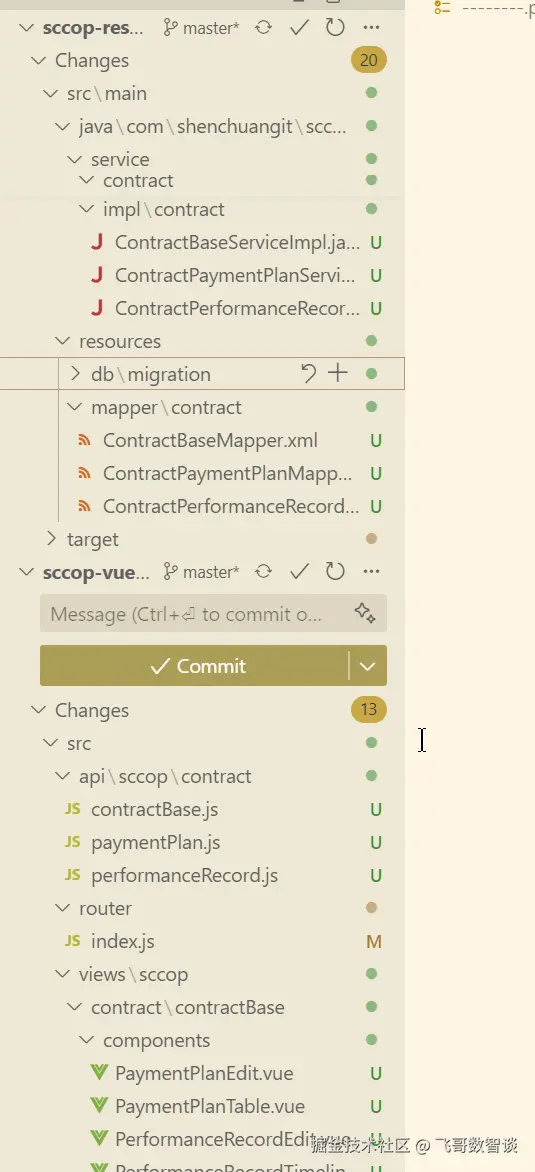Refresh the sccop-vue repository
The width and height of the screenshot is (535, 1172).
pyautogui.click(x=335, y=573)
